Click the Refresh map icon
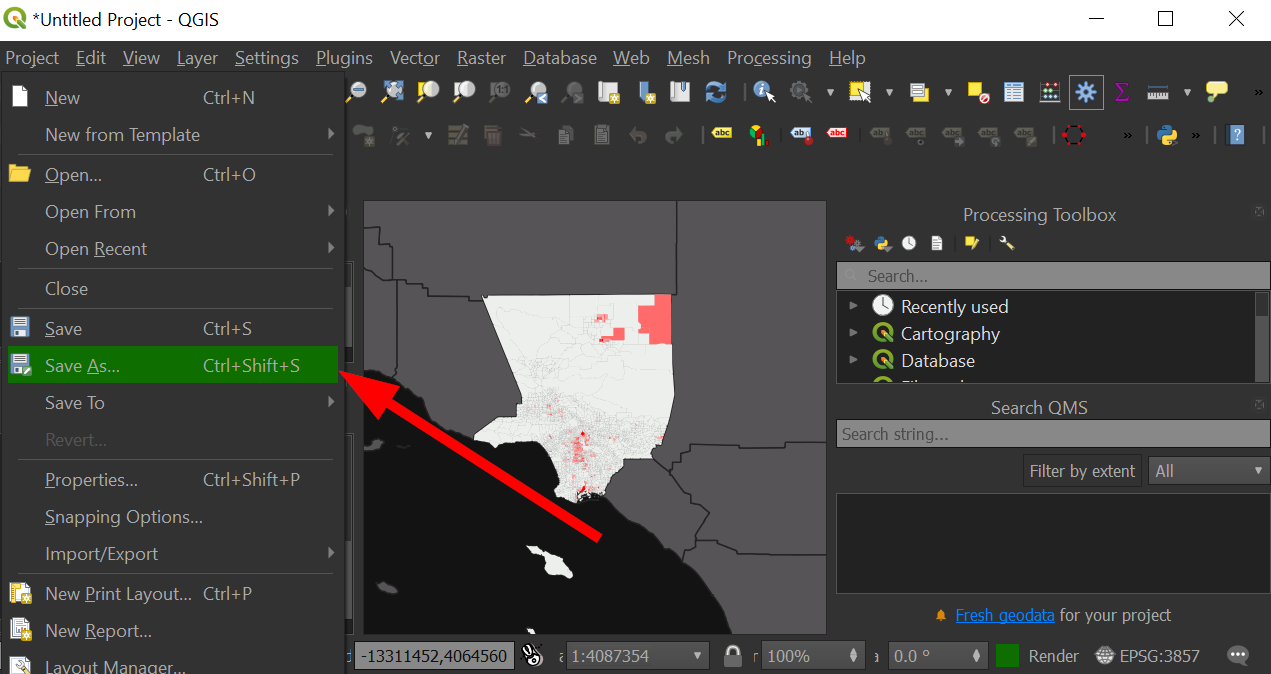 pyautogui.click(x=716, y=92)
